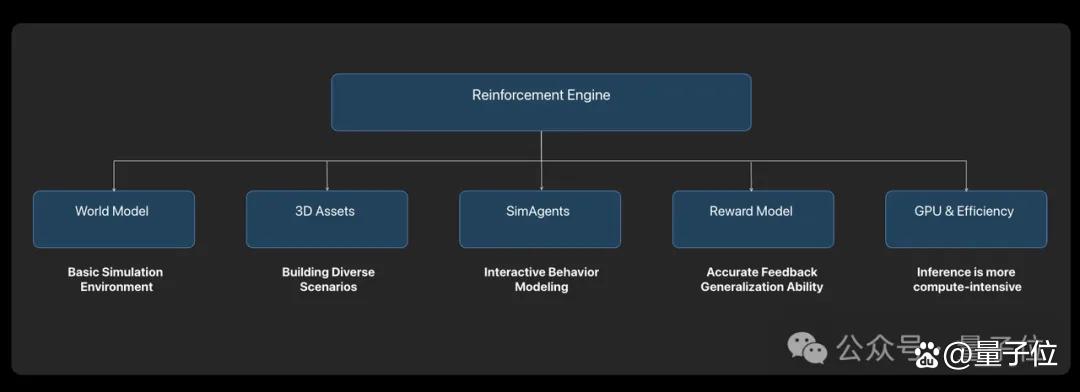Click Inference is more compute-intensive text
The image size is (1080, 392).
tap(967, 280)
